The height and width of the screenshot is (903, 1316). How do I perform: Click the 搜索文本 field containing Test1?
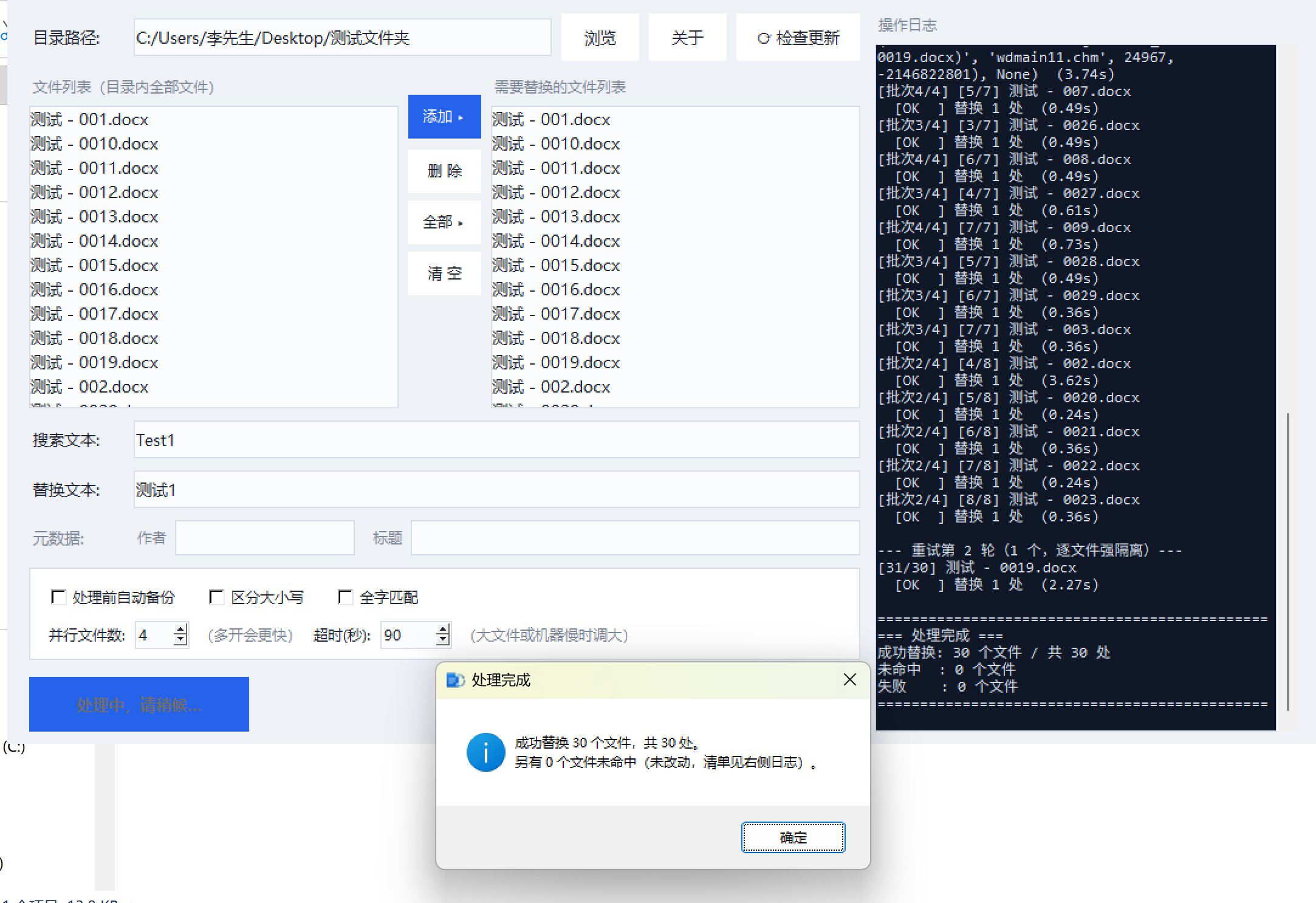tap(496, 440)
